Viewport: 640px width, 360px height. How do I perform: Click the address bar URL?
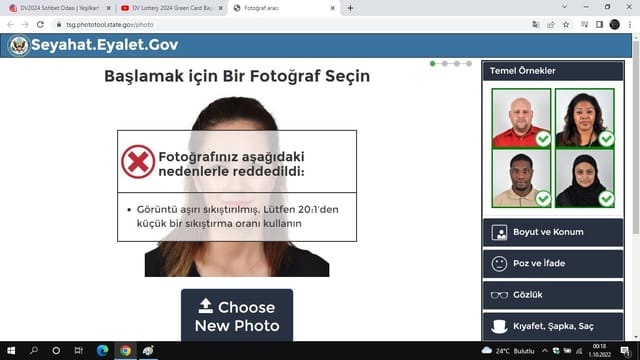click(110, 24)
